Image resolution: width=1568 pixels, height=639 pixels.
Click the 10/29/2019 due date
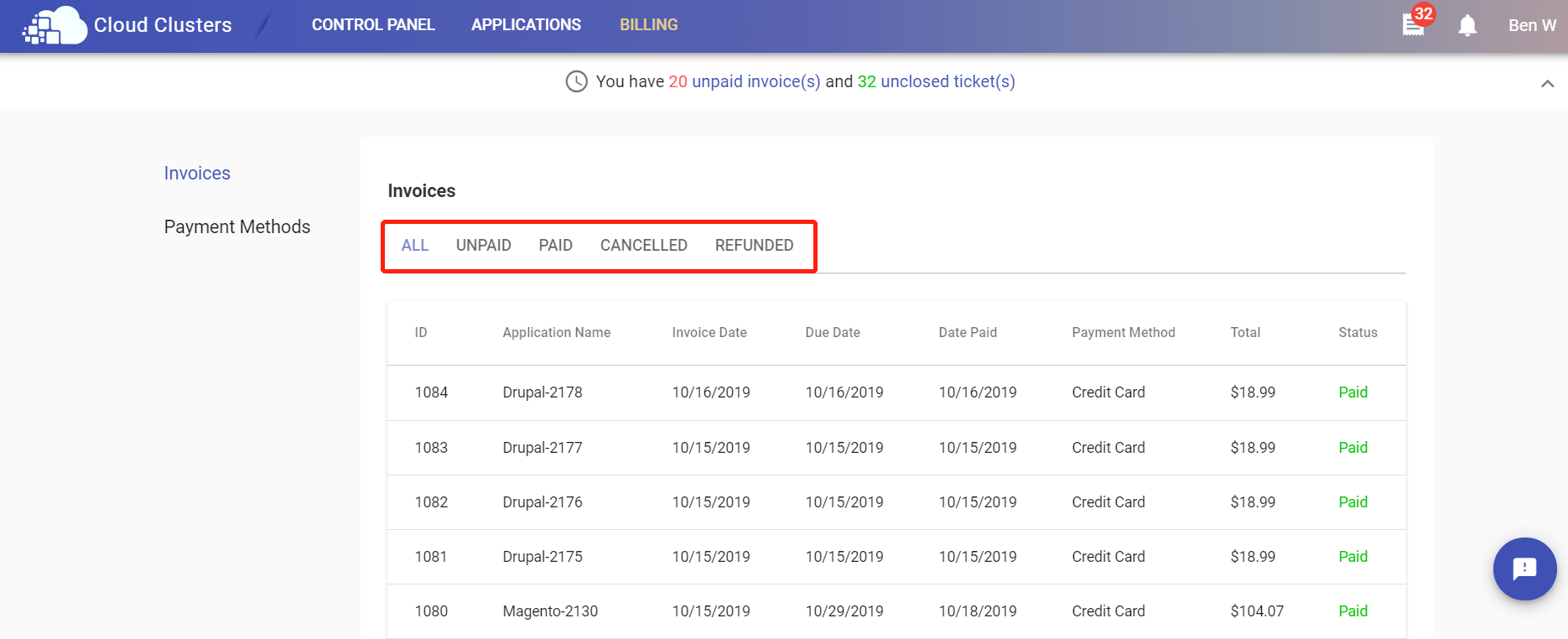[844, 610]
